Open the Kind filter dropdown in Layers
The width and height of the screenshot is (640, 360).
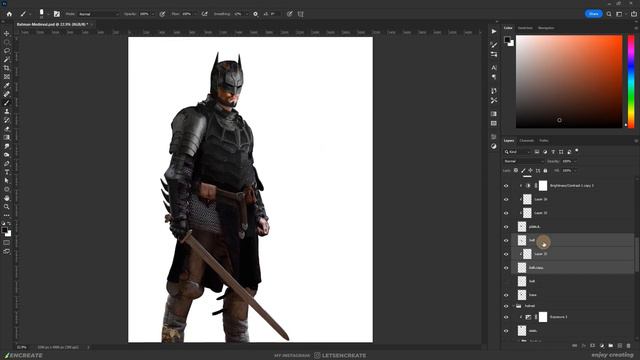coord(517,152)
